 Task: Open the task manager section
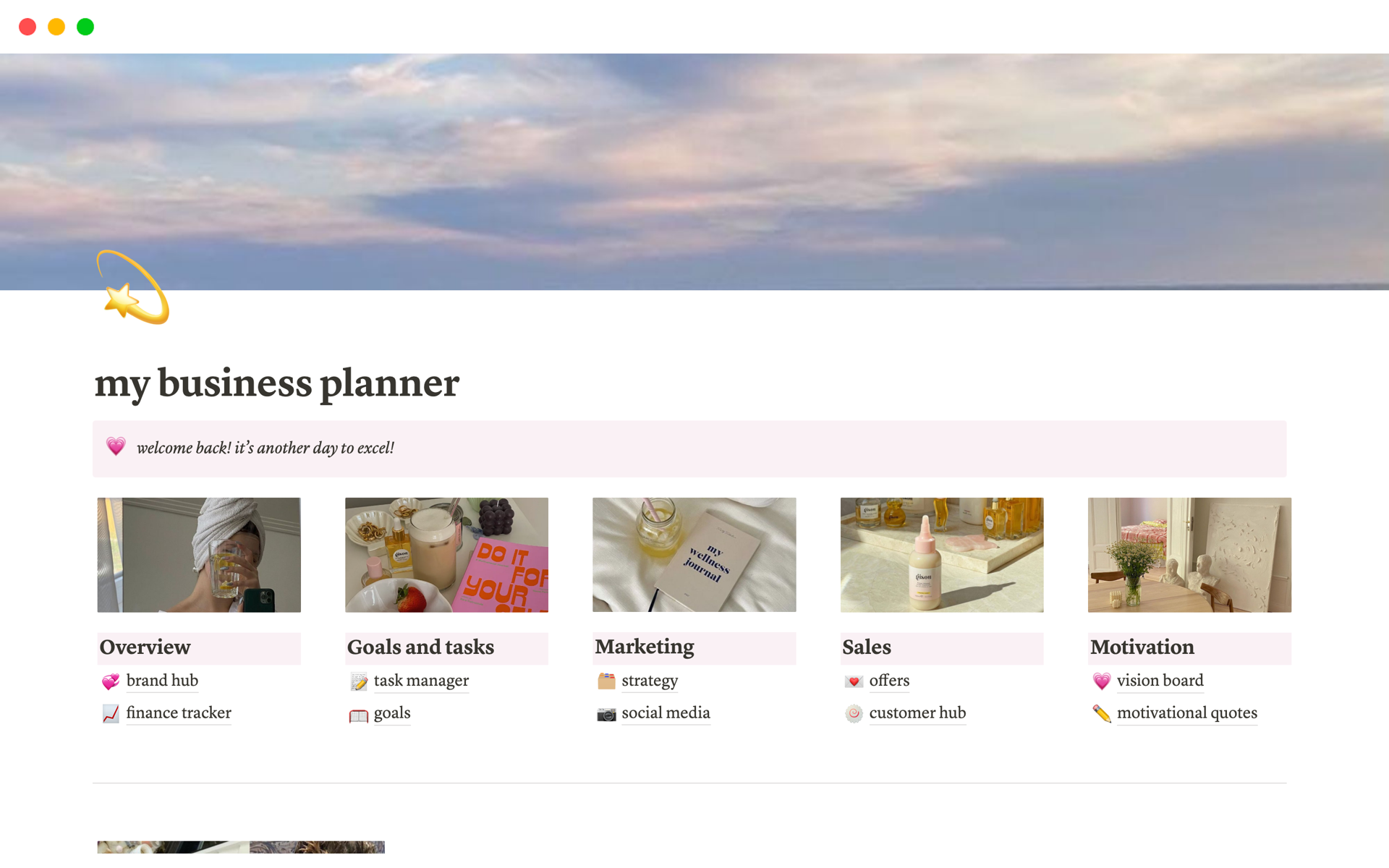[420, 681]
